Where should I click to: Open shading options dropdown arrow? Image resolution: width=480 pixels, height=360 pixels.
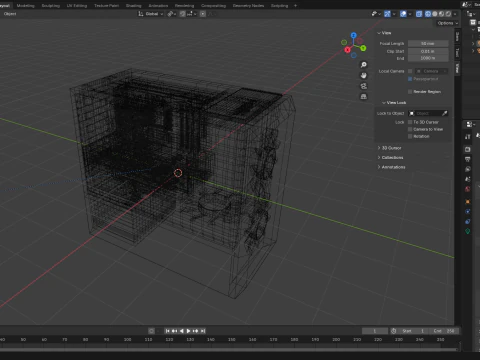pyautogui.click(x=455, y=14)
